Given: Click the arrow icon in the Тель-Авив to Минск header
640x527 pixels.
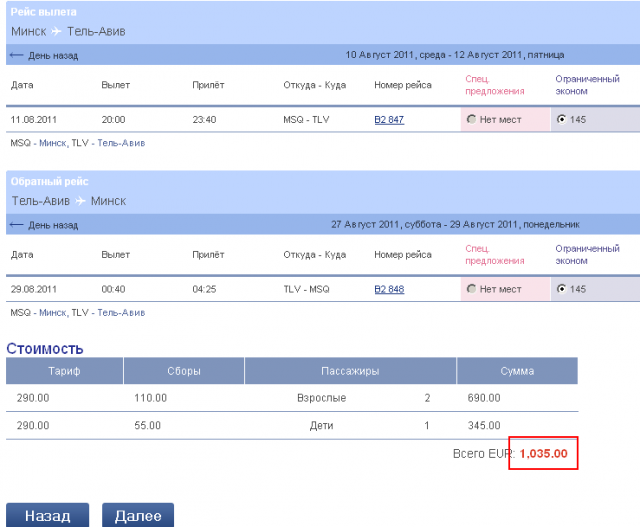Looking at the screenshot, I should [x=79, y=201].
